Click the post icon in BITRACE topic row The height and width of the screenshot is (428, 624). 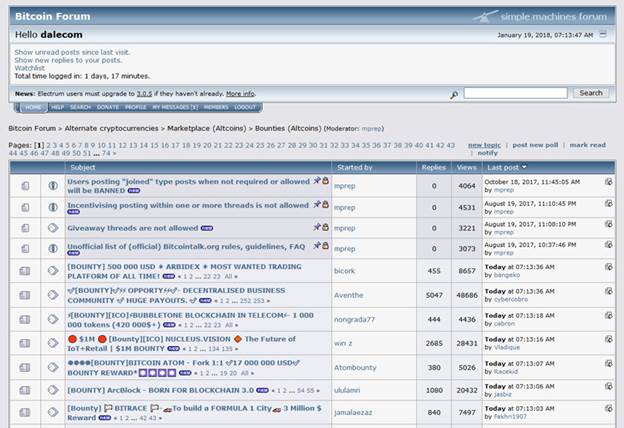click(x=53, y=412)
